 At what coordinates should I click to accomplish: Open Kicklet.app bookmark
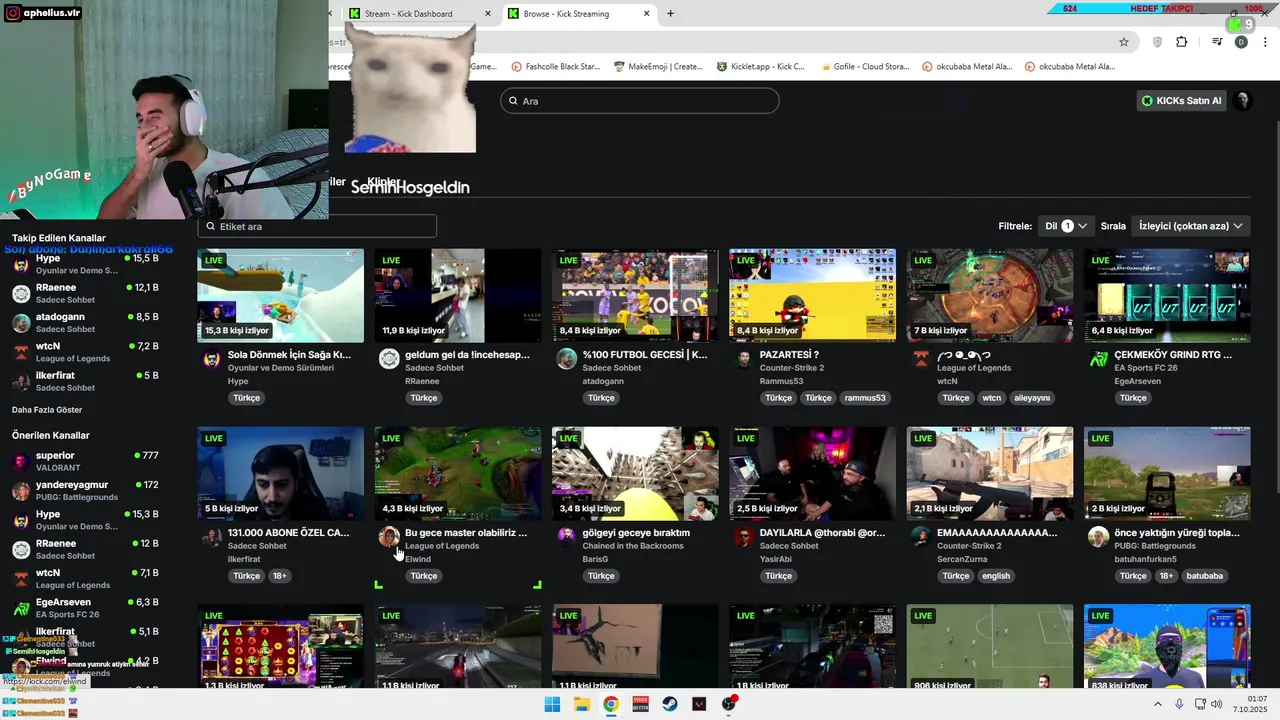pos(761,67)
